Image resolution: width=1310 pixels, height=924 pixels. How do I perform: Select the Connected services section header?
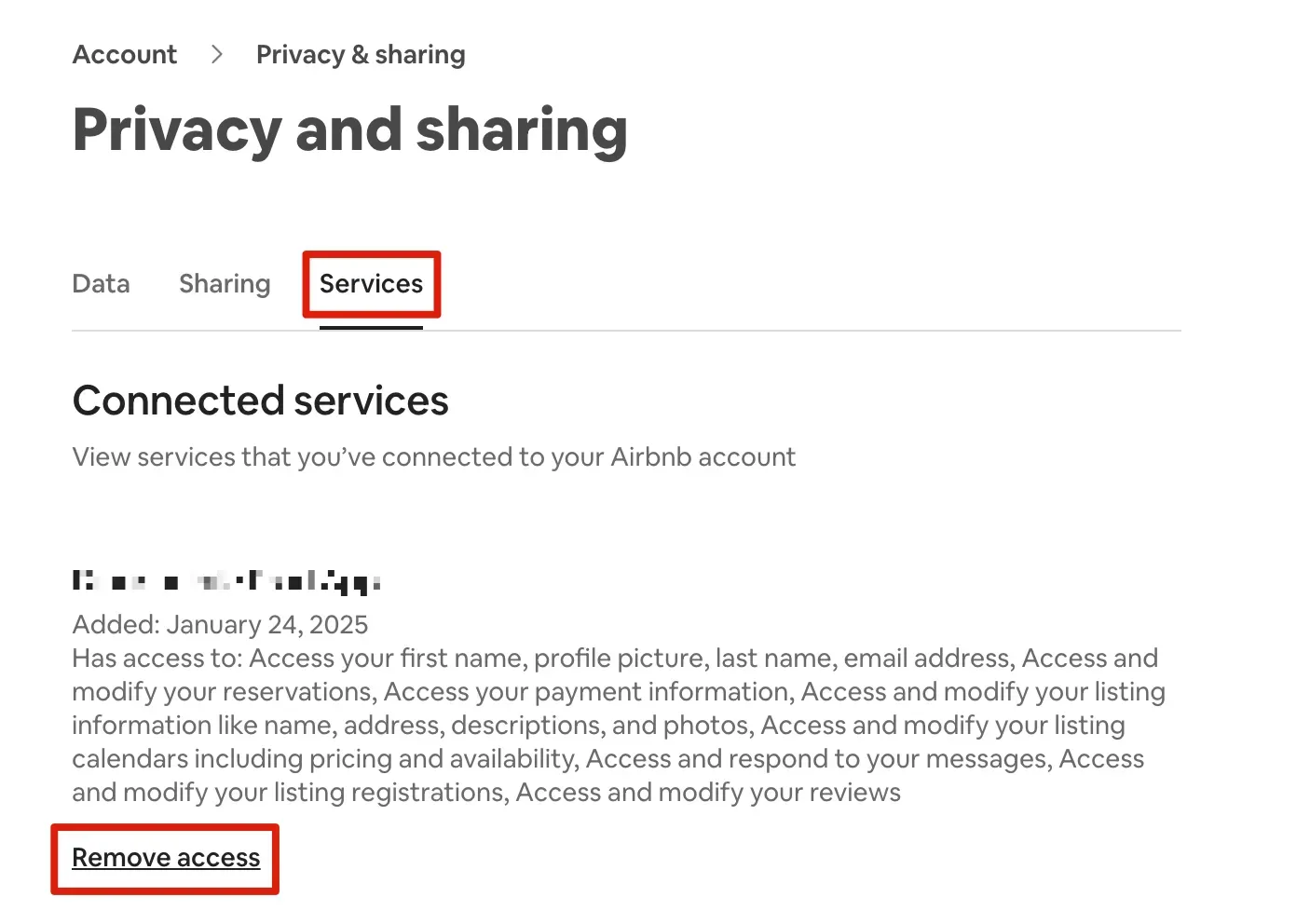260,401
